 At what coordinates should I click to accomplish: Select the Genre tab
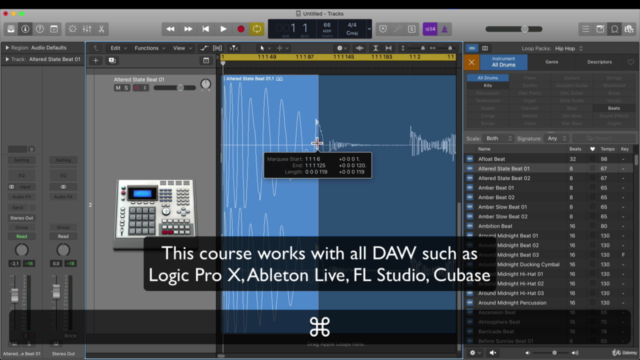551,62
